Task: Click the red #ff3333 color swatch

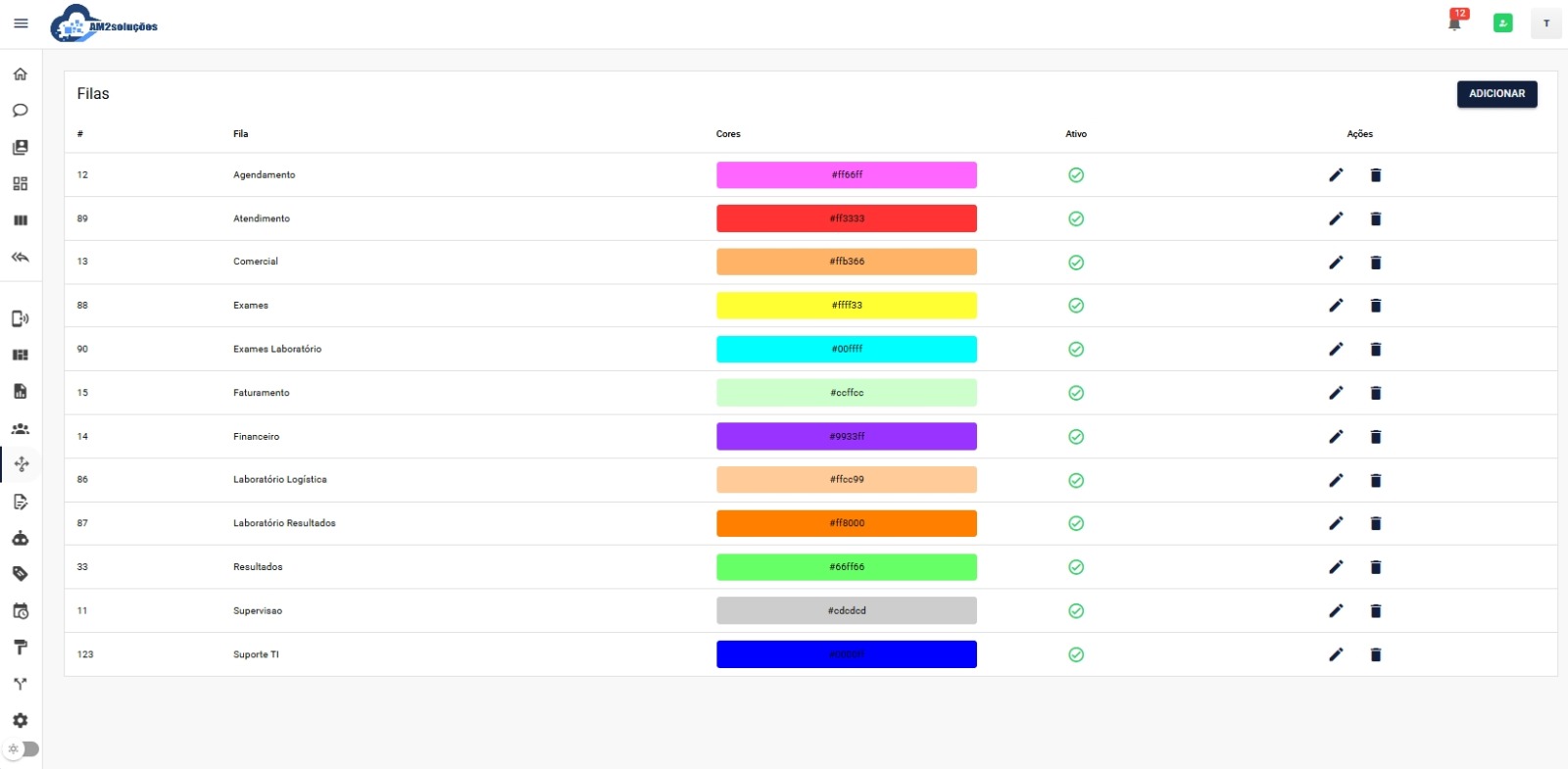Action: click(x=847, y=218)
